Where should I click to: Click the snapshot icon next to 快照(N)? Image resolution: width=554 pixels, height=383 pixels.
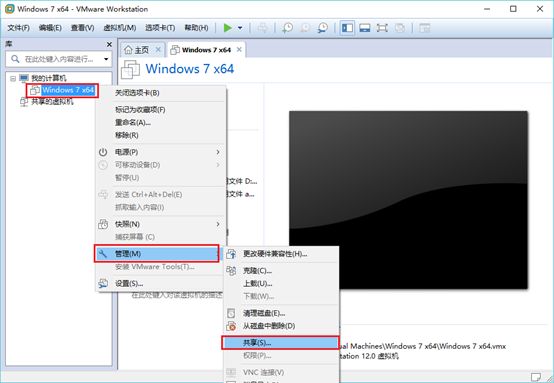(103, 224)
